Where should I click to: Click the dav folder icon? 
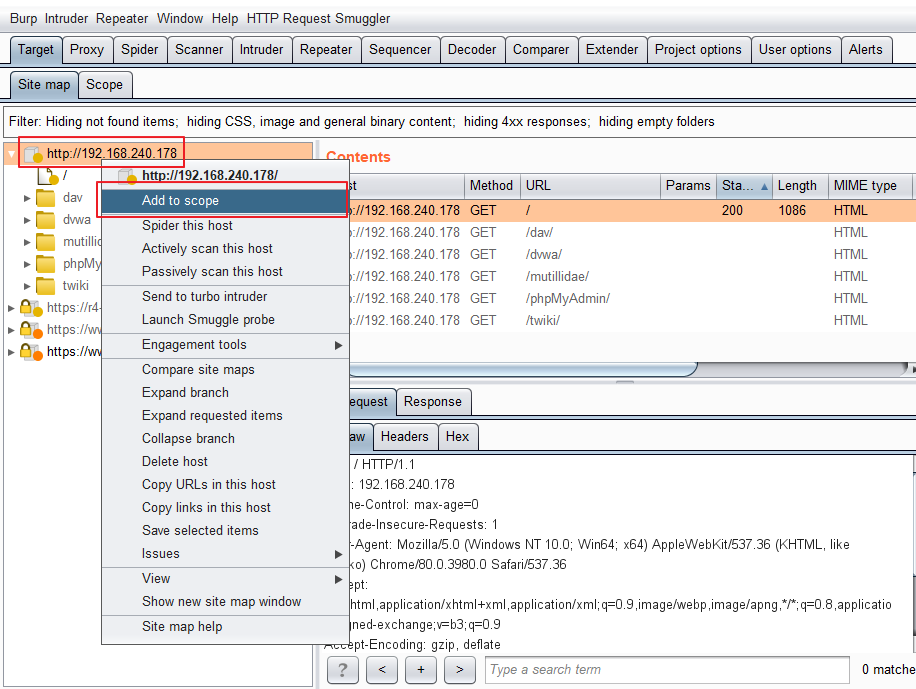point(46,198)
